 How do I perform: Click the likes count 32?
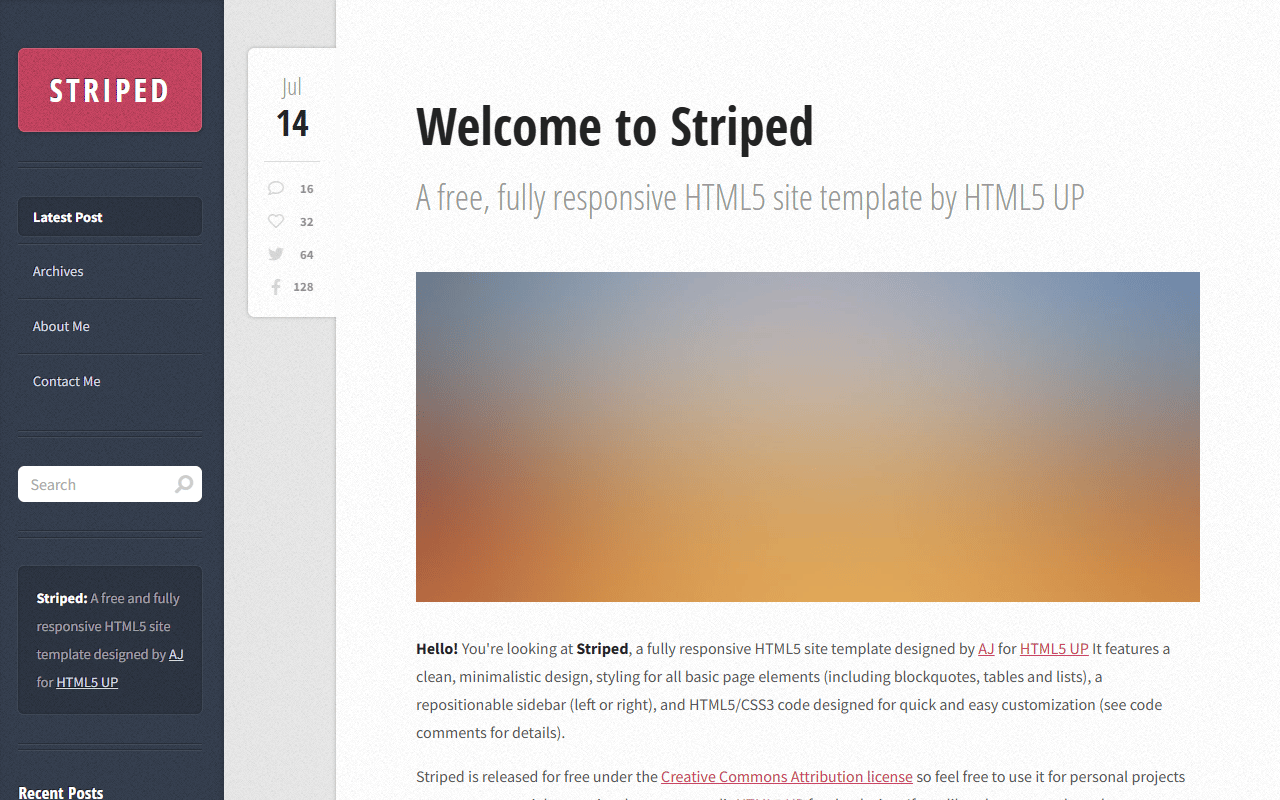click(x=307, y=222)
